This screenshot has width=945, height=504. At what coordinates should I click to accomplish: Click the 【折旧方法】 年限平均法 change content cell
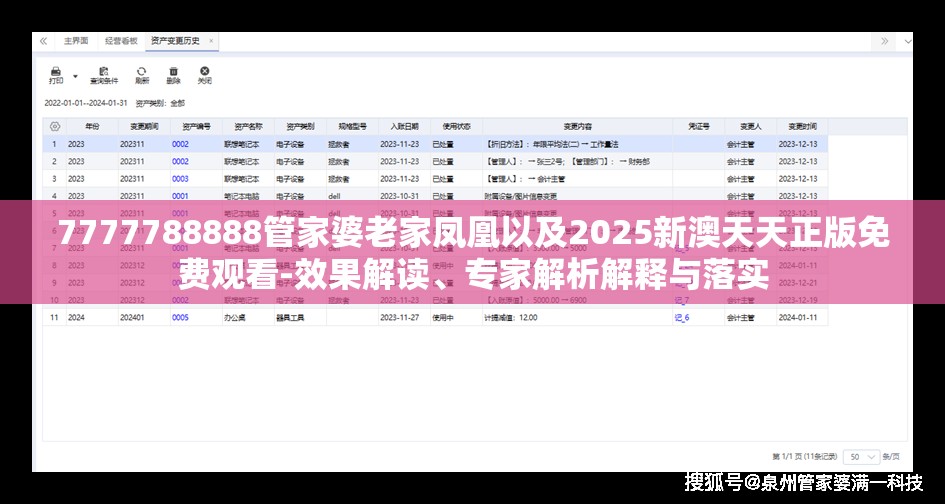(577, 144)
